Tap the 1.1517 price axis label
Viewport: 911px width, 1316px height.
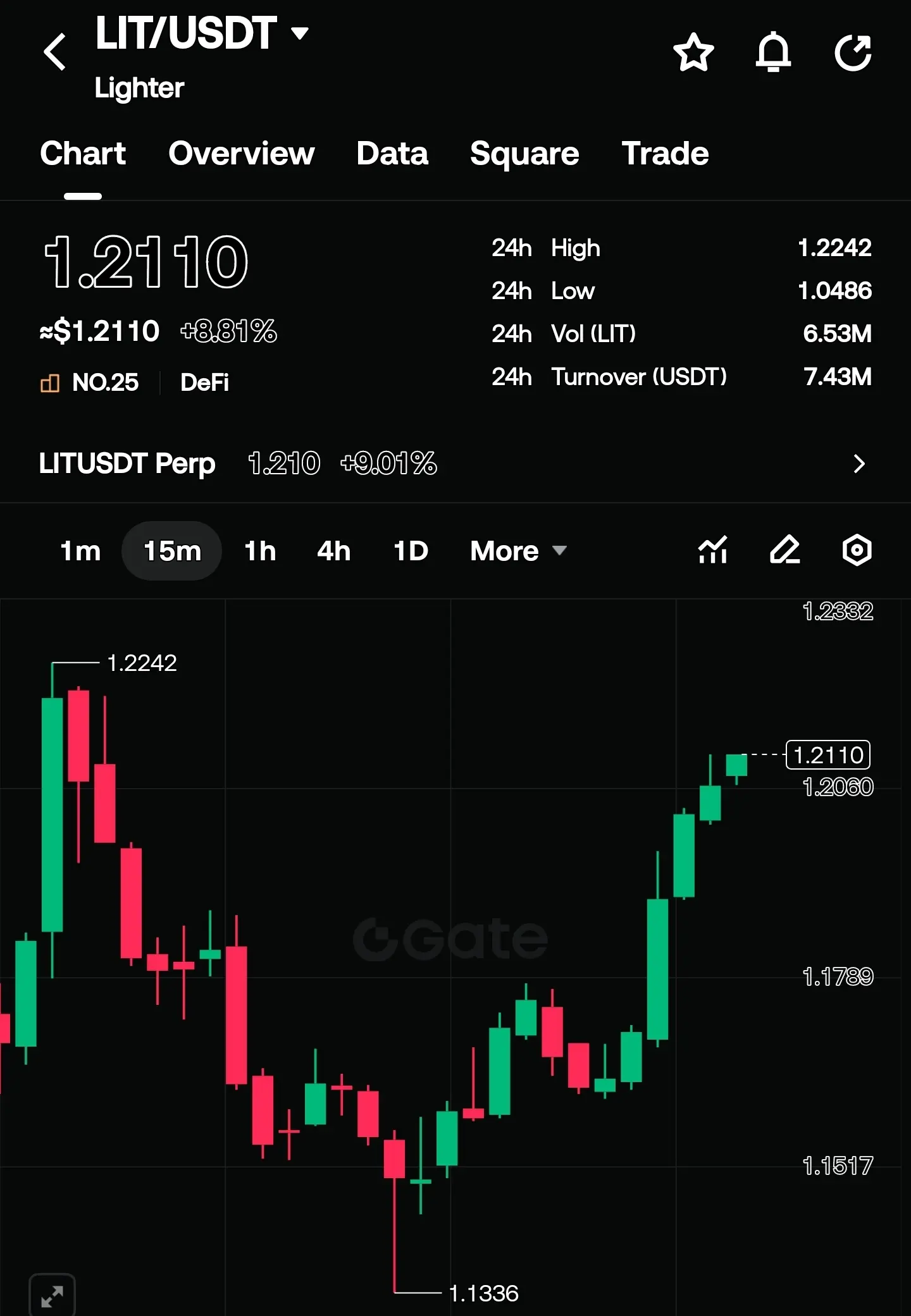[838, 1165]
